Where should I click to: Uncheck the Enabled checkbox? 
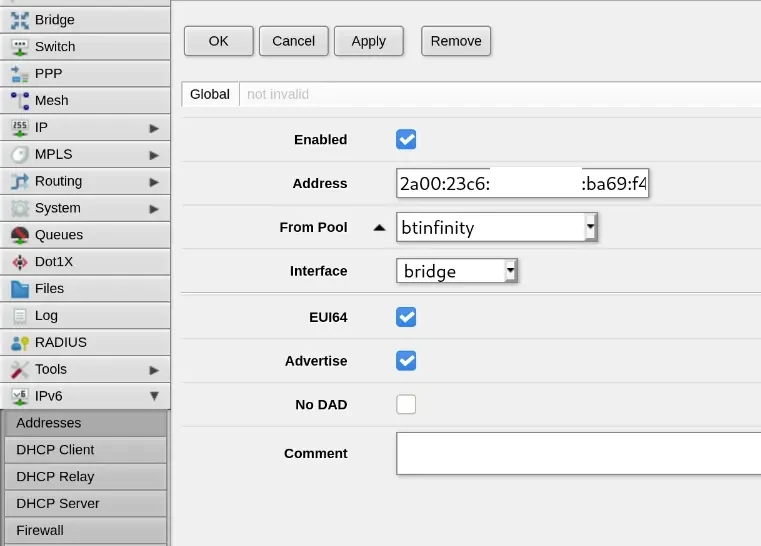click(x=406, y=140)
